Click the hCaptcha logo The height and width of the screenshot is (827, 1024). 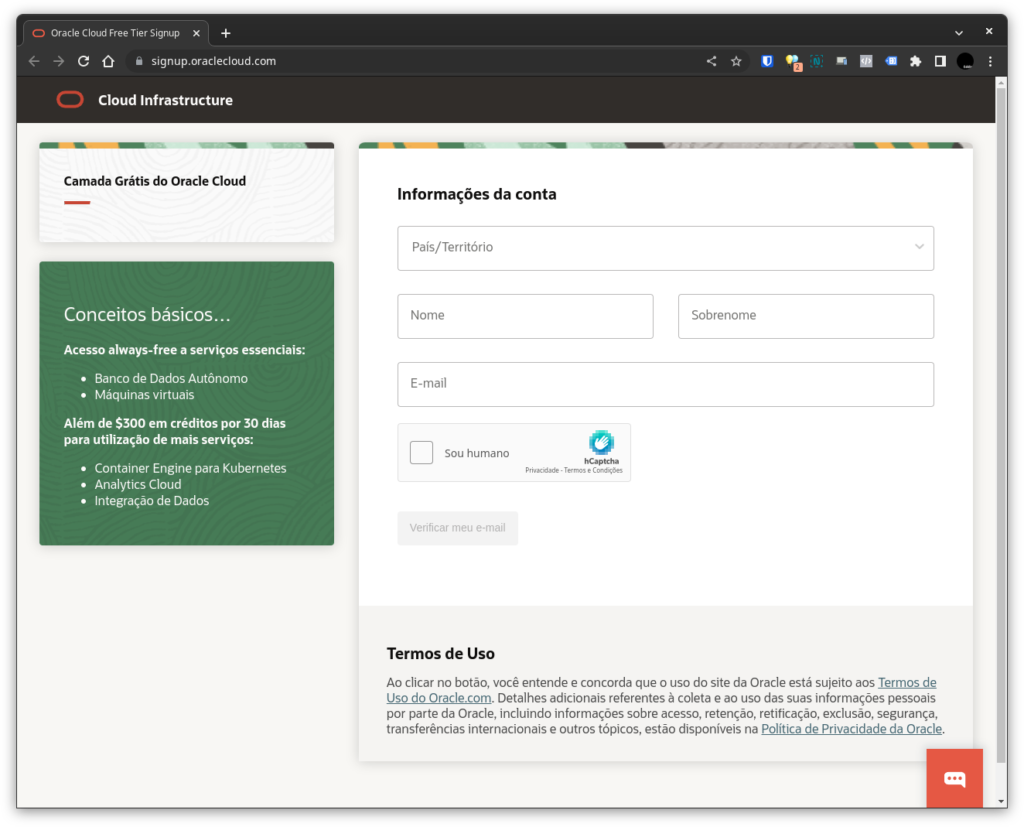601,442
